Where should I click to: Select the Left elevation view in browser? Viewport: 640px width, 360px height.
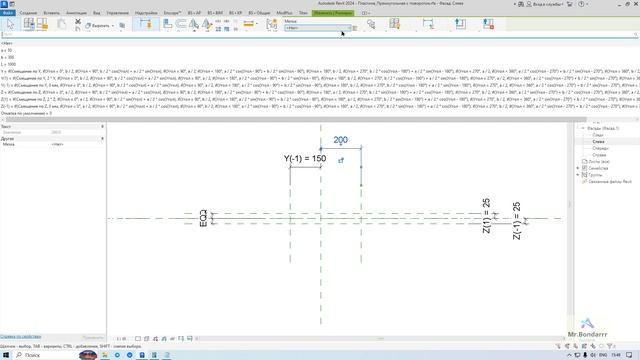coord(598,142)
